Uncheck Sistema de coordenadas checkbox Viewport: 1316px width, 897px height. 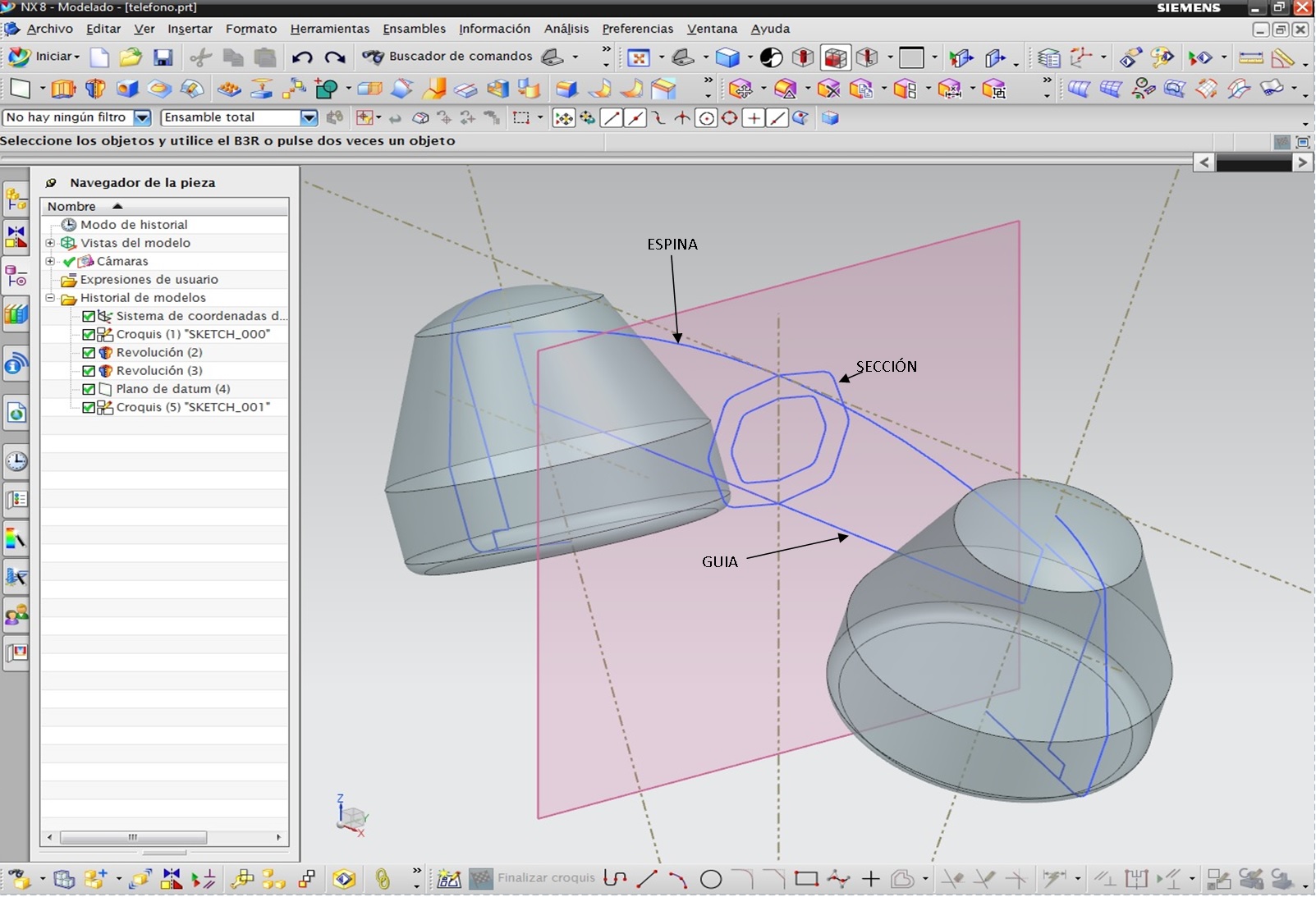[x=89, y=316]
